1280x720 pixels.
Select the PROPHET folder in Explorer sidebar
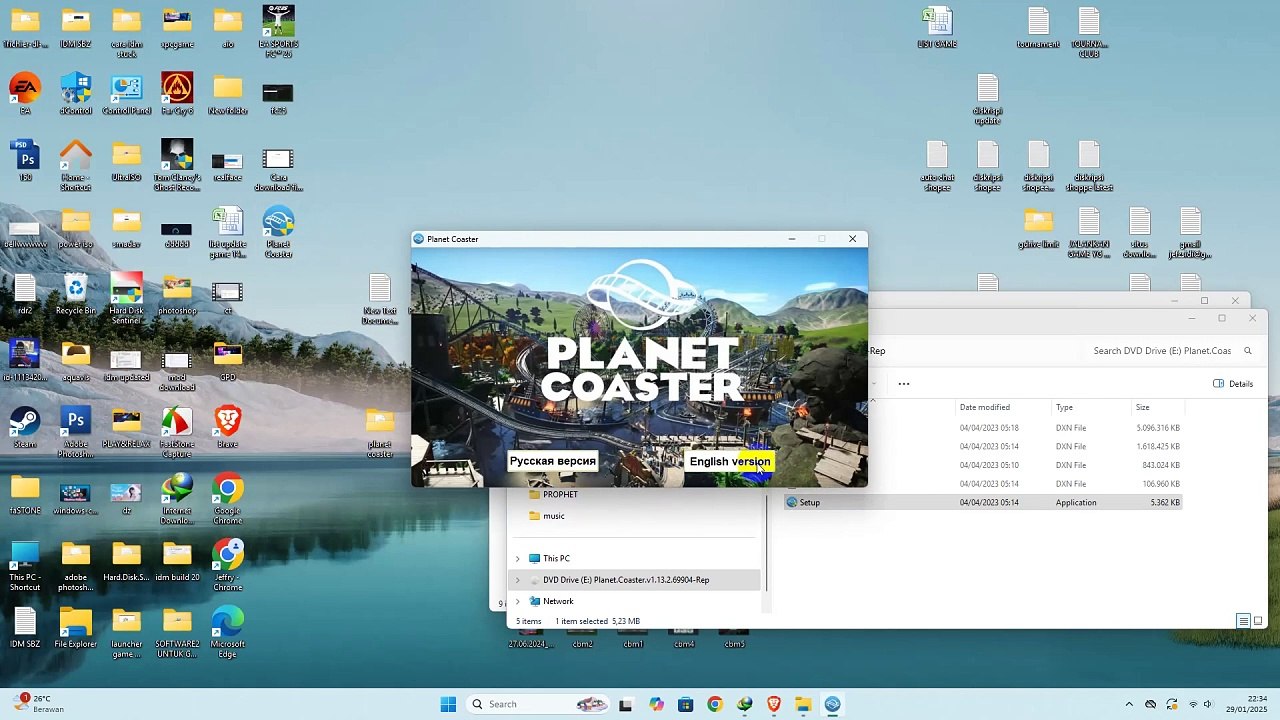point(561,494)
